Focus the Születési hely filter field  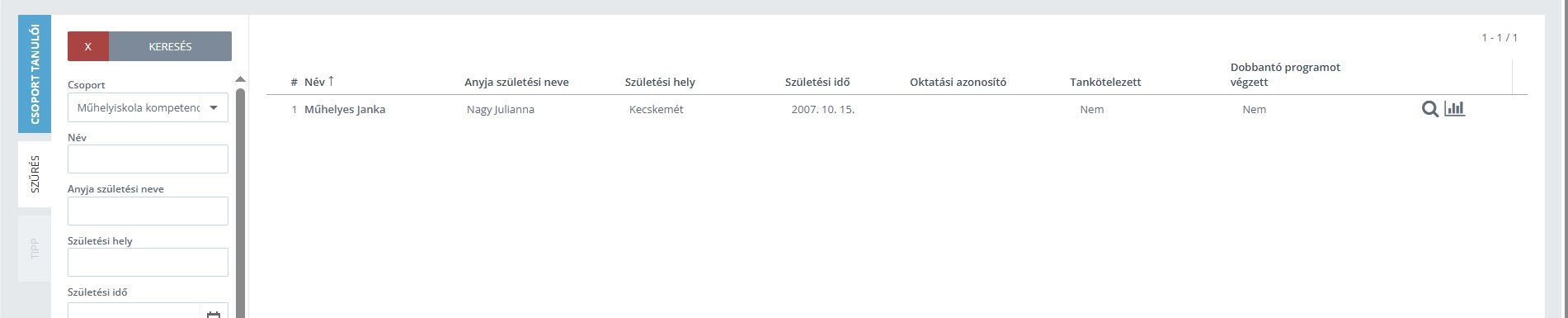148,263
